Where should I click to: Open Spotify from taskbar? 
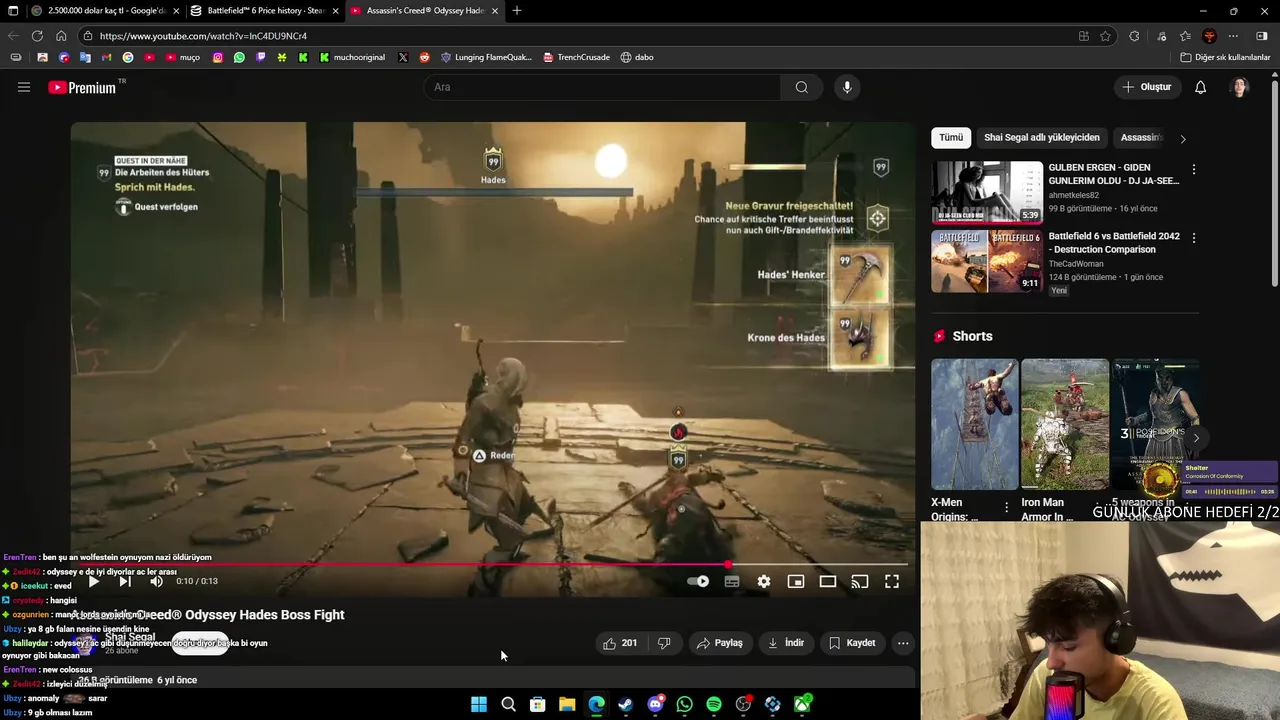coord(714,705)
